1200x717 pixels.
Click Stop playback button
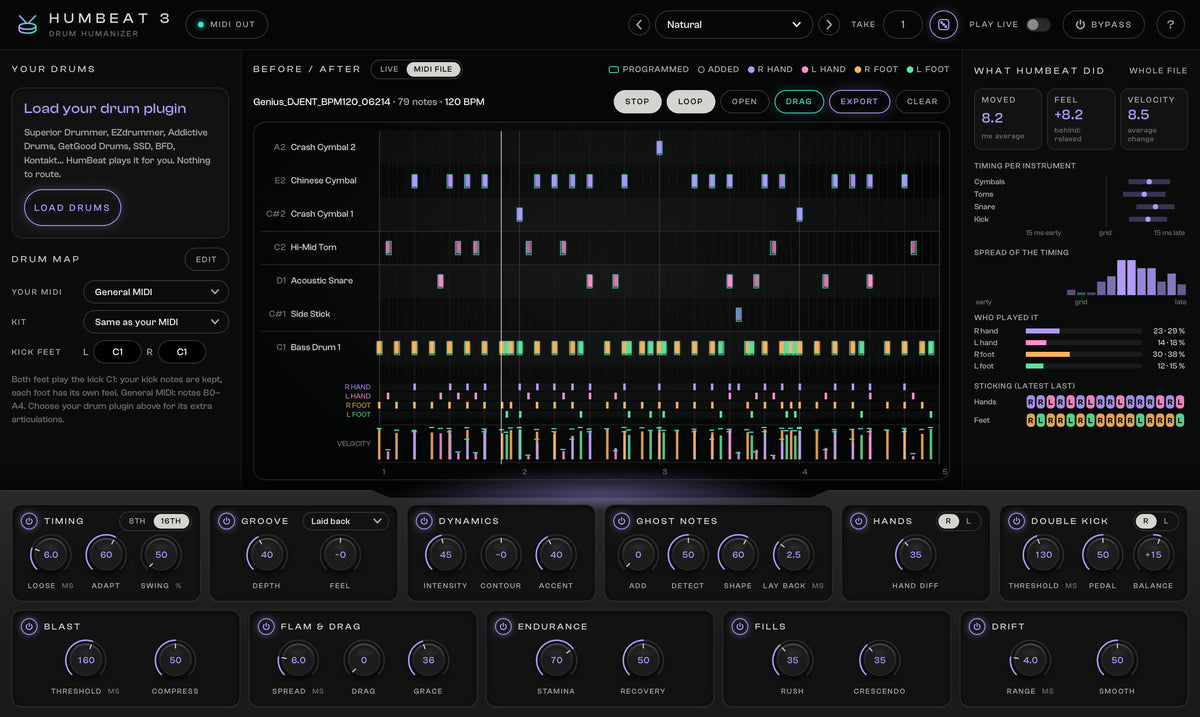[x=637, y=101]
